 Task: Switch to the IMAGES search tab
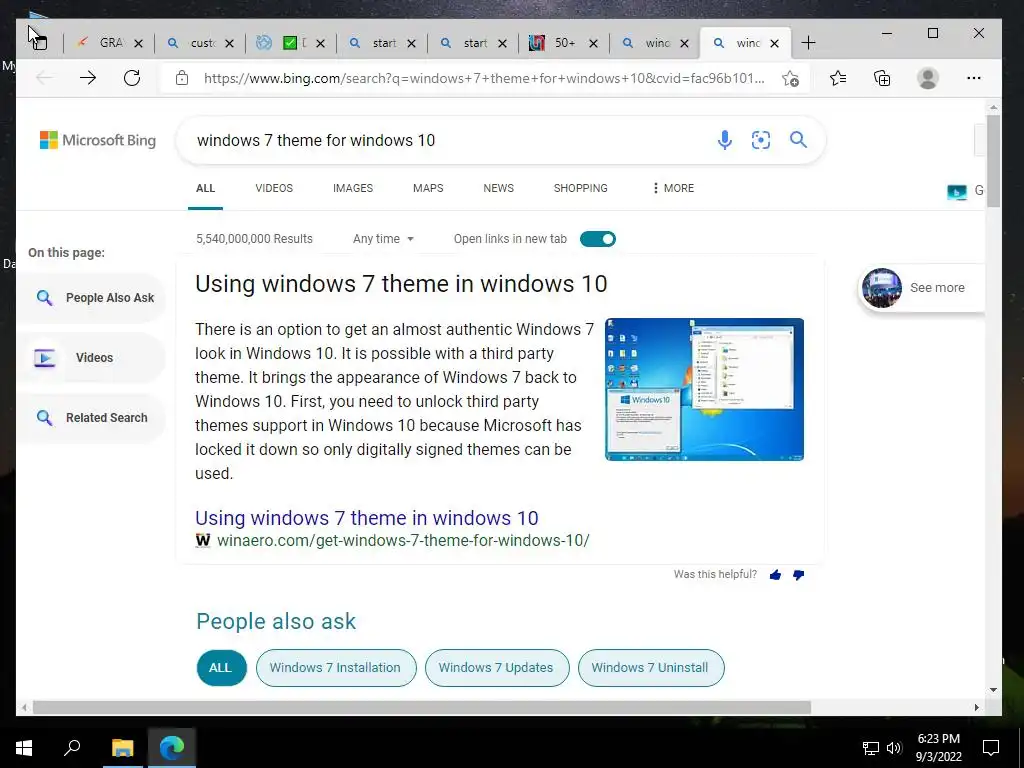[x=353, y=188]
